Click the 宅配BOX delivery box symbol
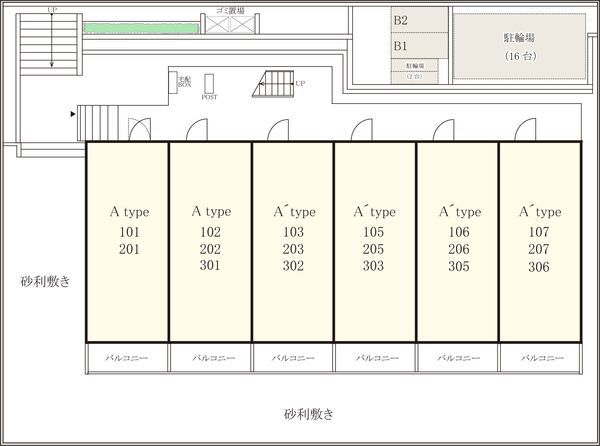Image resolution: width=600 pixels, height=446 pixels. click(184, 82)
